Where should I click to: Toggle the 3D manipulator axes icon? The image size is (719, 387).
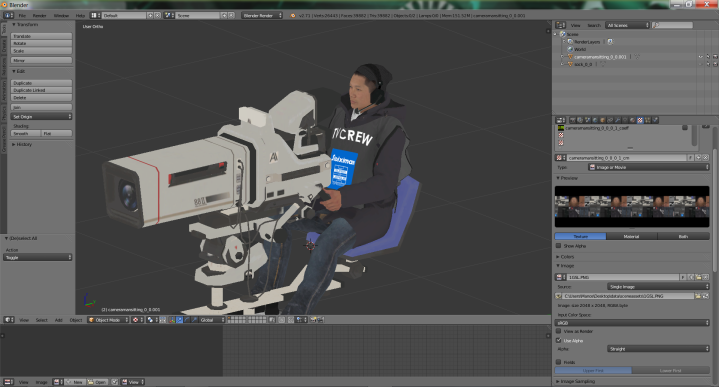(x=172, y=320)
